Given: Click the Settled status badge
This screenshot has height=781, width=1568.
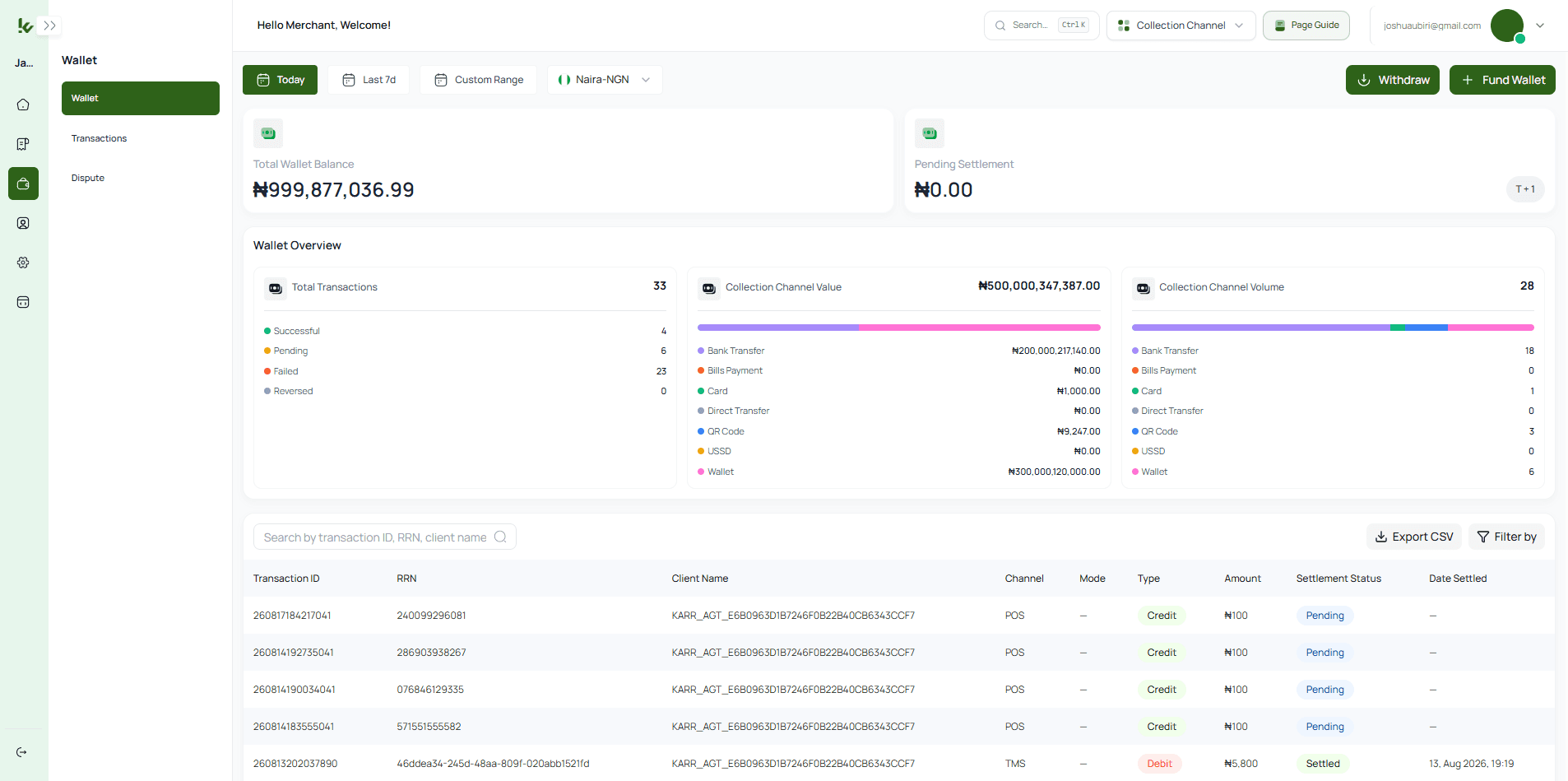Looking at the screenshot, I should tap(1323, 764).
